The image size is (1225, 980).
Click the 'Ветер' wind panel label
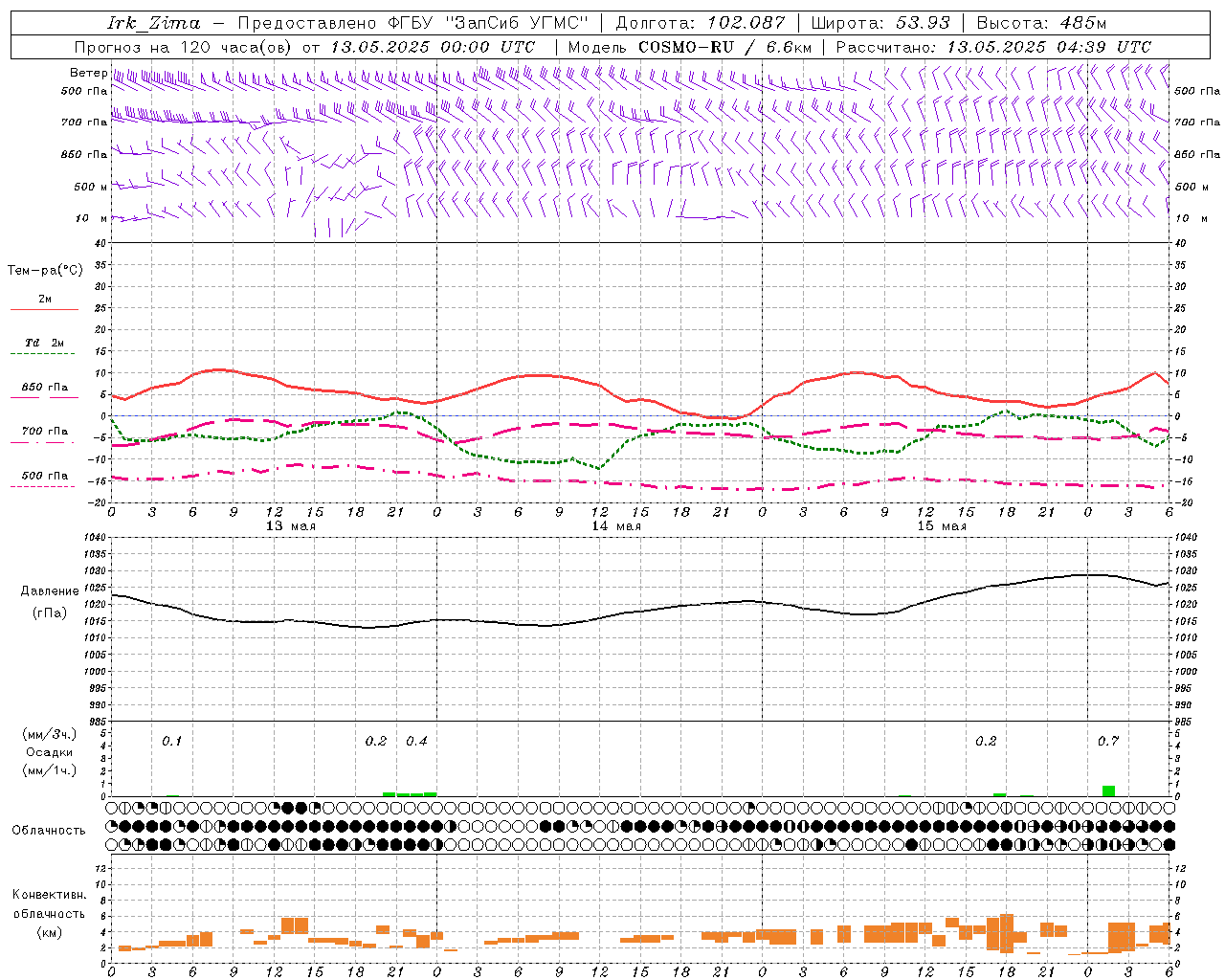89,73
